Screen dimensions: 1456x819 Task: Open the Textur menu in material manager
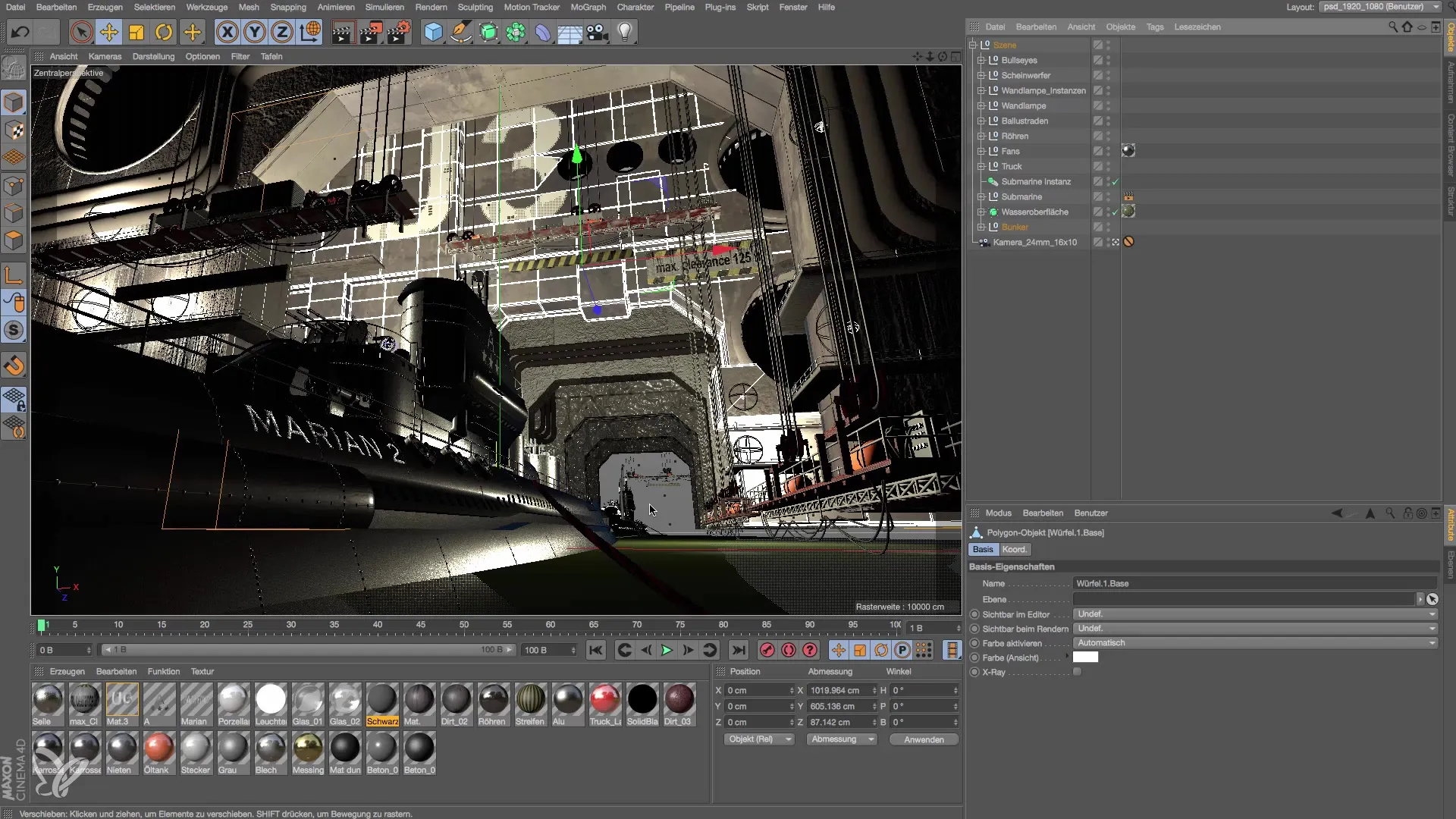click(202, 671)
